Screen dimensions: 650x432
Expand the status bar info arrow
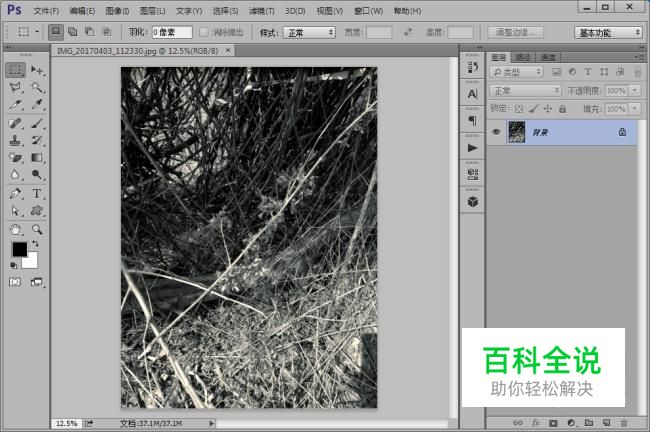click(x=211, y=423)
